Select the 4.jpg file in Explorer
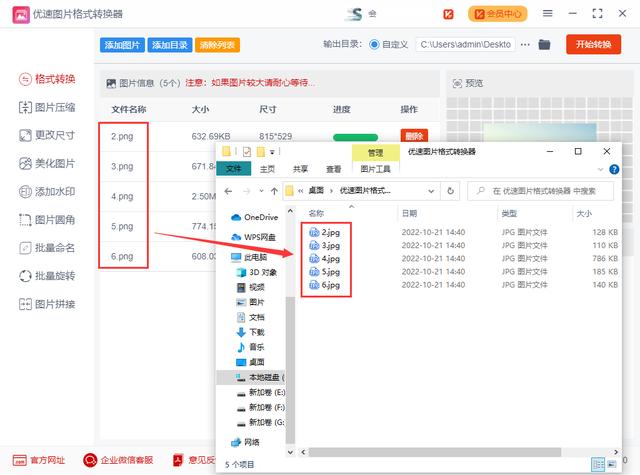Screen dimensions: 640x475 pyautogui.click(x=324, y=259)
